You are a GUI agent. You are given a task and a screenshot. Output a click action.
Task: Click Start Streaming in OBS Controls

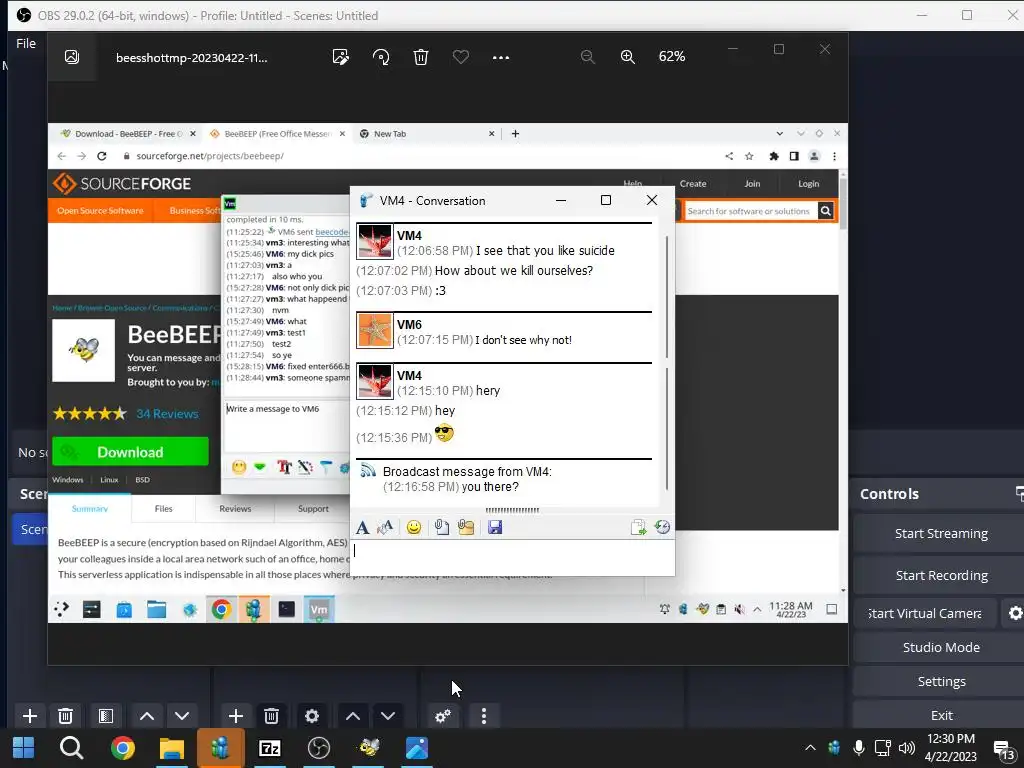[x=941, y=534]
